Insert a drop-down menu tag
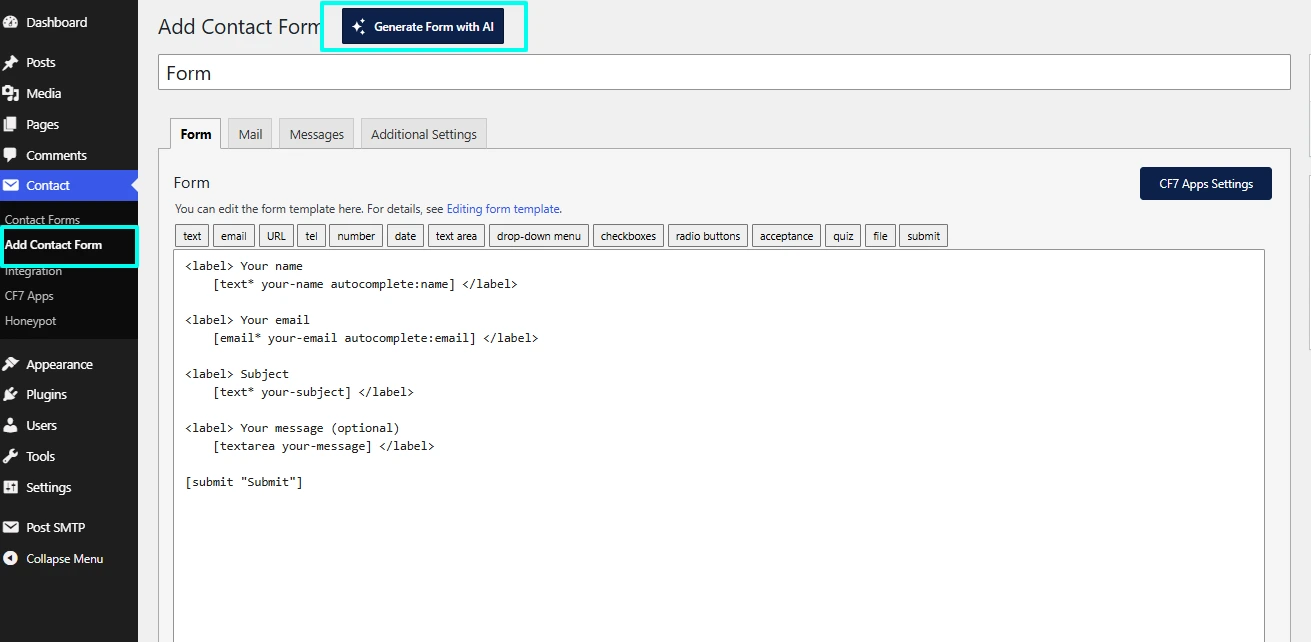Image resolution: width=1311 pixels, height=642 pixels. pyautogui.click(x=539, y=236)
